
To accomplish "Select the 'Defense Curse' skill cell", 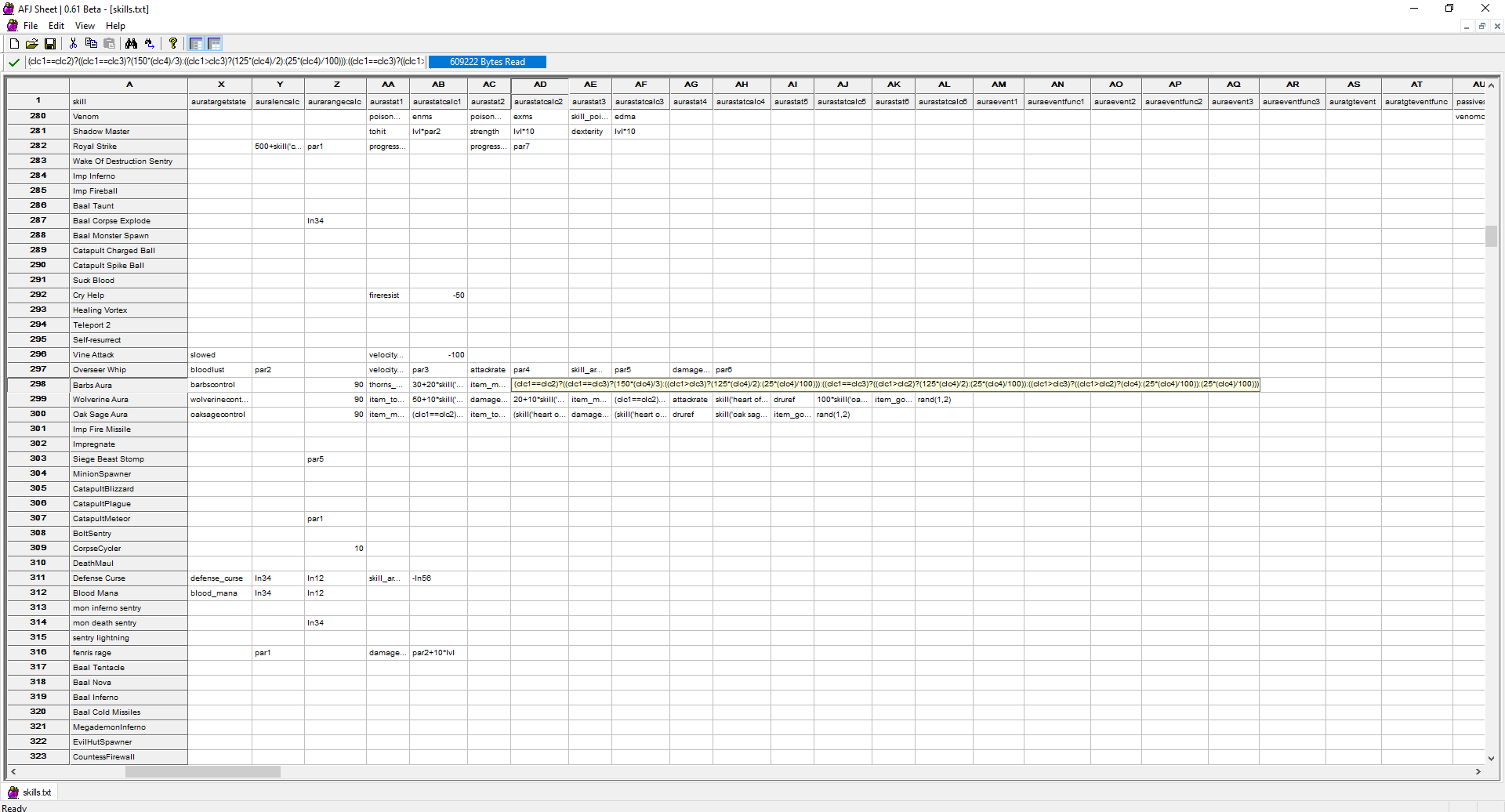I will pyautogui.click(x=129, y=578).
